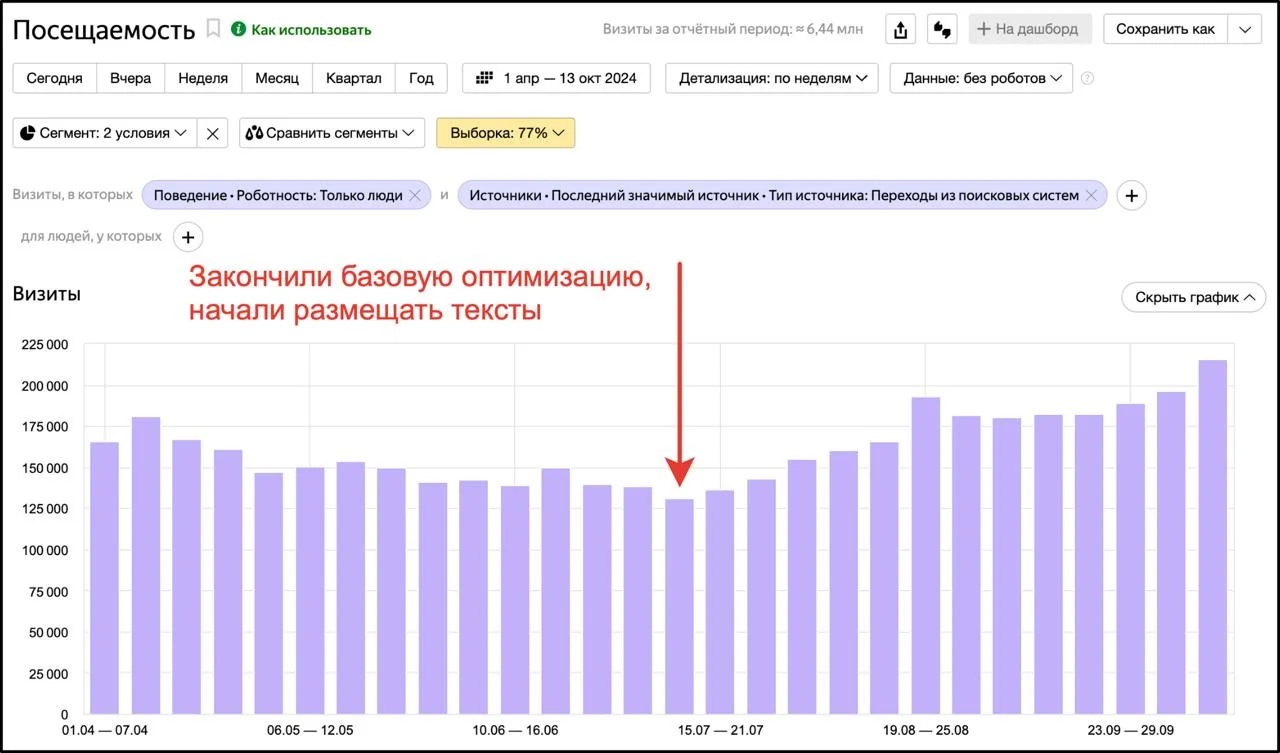The height and width of the screenshot is (753, 1280).
Task: Click the Визиты chart heading
Action: [x=47, y=294]
